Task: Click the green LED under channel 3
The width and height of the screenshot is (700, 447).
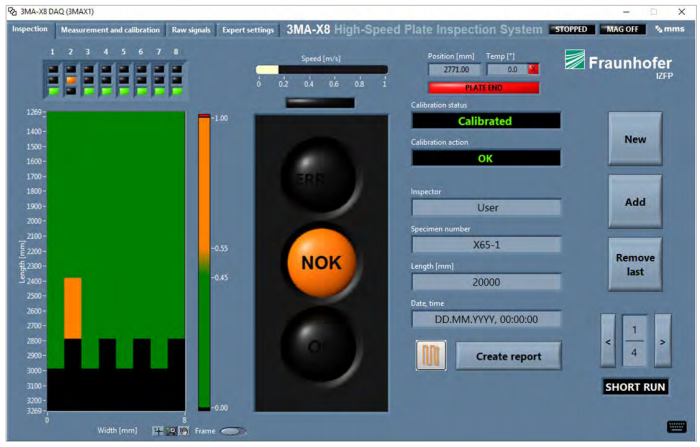Action: coord(89,91)
